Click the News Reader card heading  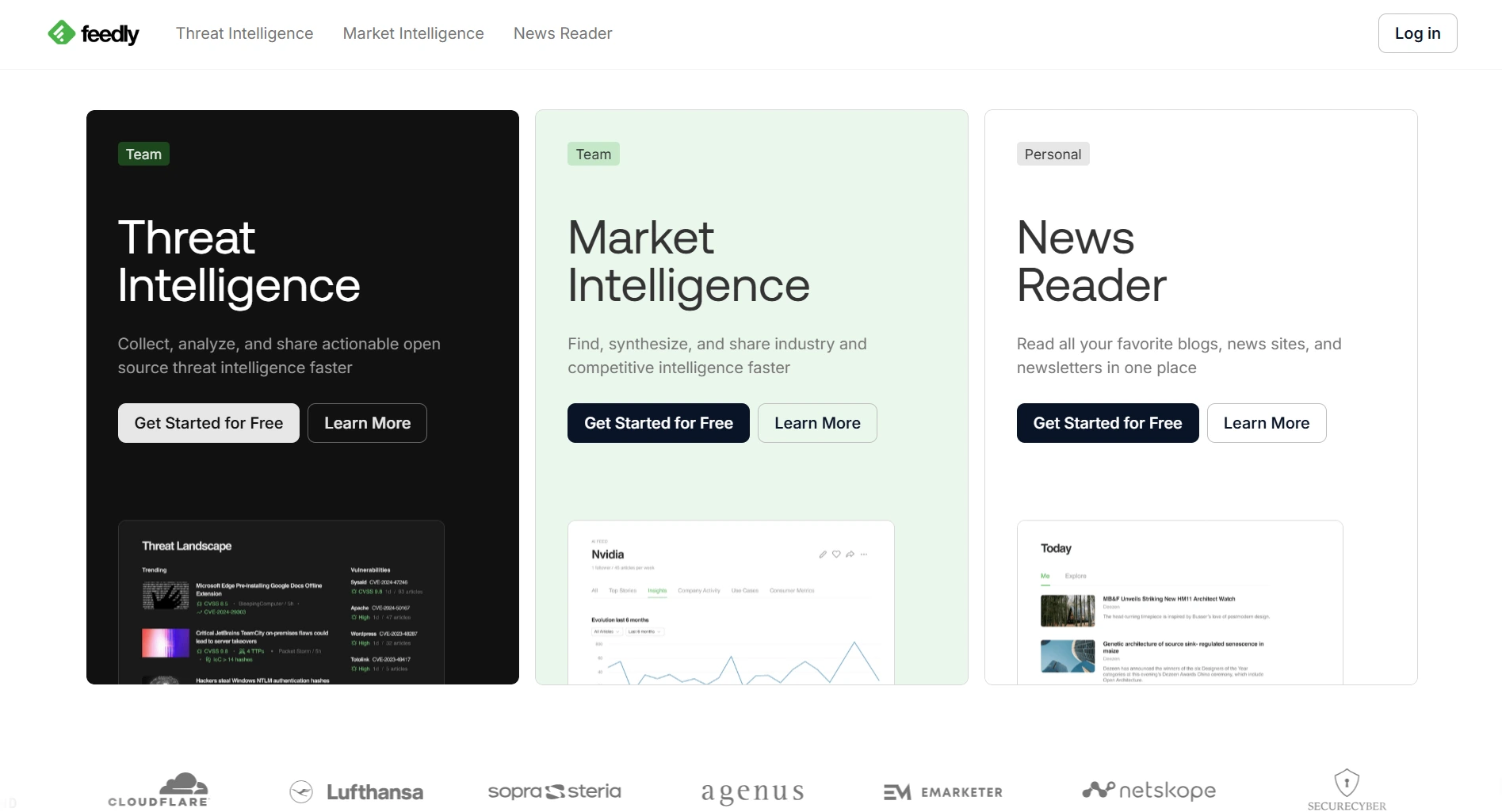tap(1091, 261)
